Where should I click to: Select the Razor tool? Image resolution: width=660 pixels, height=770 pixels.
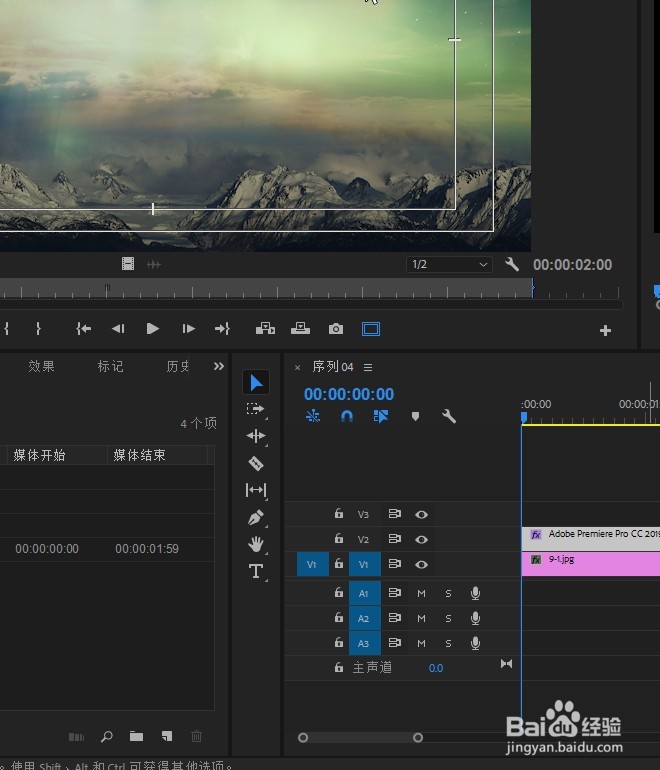point(256,463)
